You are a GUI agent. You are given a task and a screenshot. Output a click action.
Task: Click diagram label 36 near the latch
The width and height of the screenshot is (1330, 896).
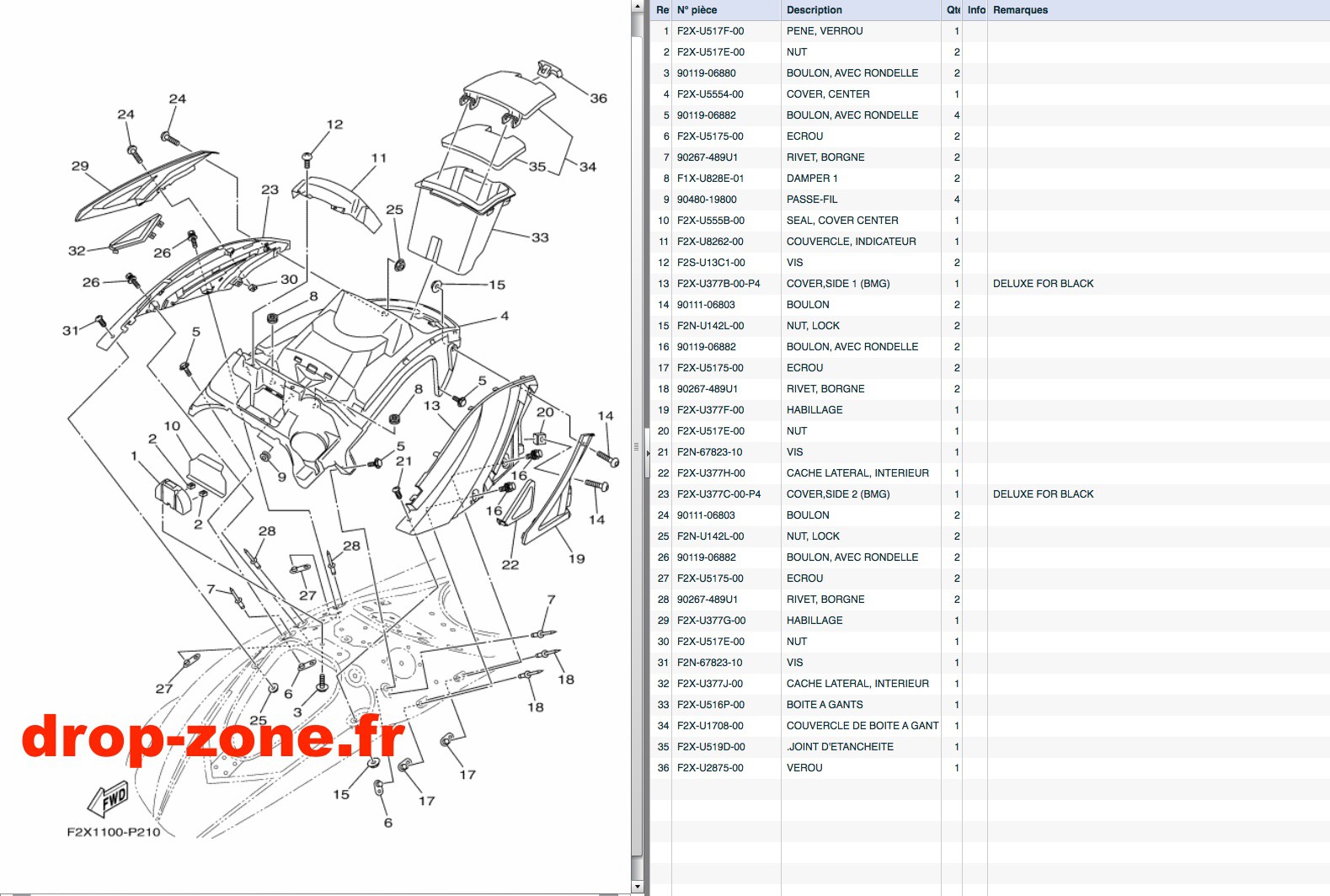point(598,99)
